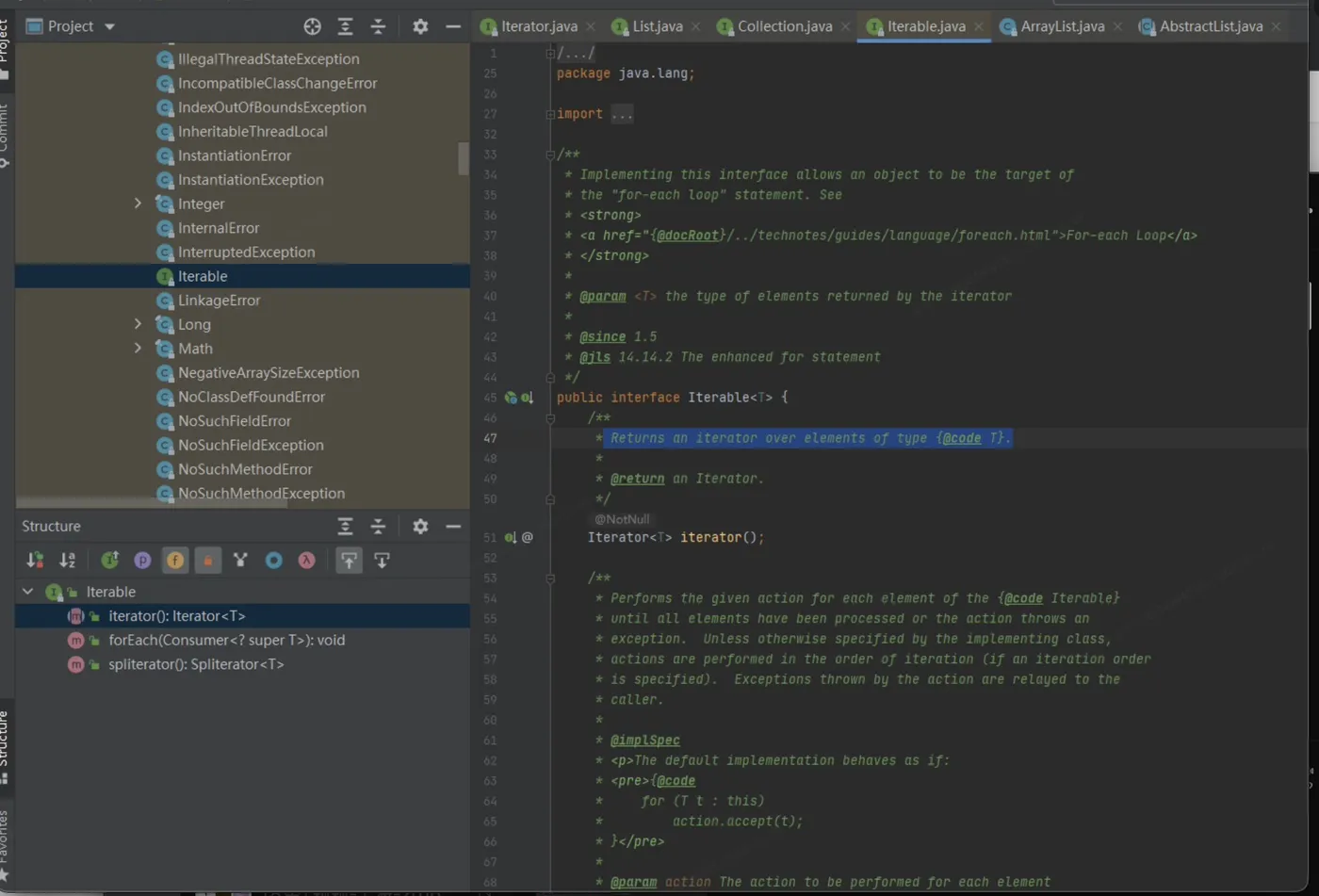Click the @ annotation gutter mark line 51
This screenshot has height=896, width=1319.
[528, 538]
